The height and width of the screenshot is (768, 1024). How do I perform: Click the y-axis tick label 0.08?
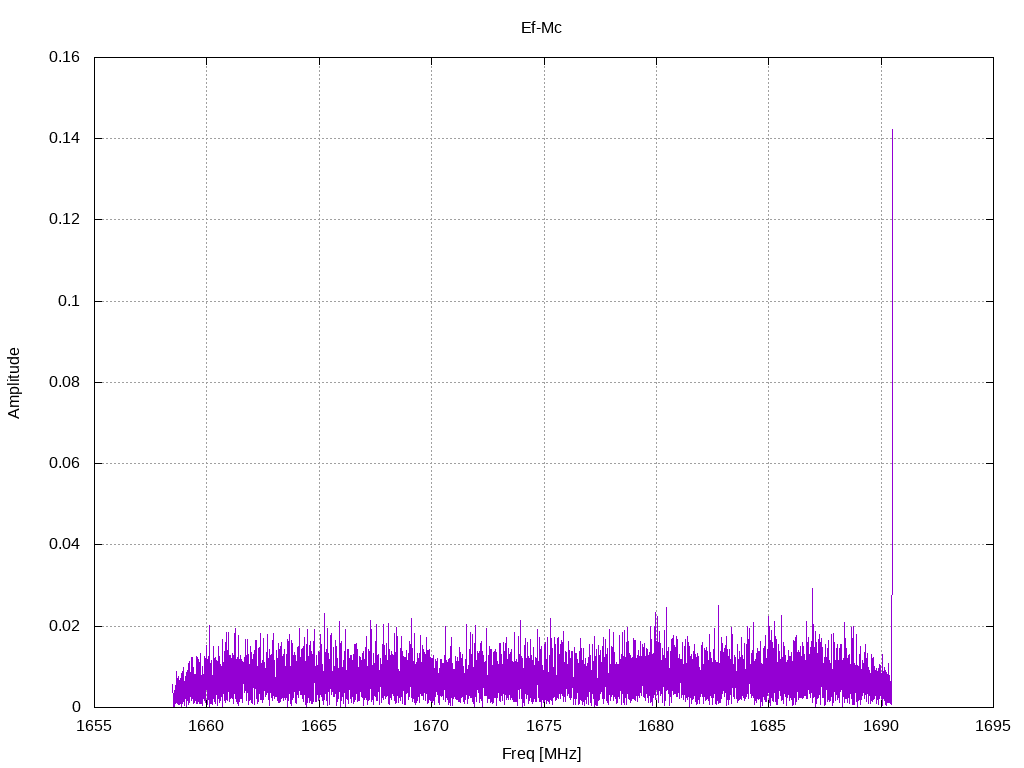click(x=64, y=382)
